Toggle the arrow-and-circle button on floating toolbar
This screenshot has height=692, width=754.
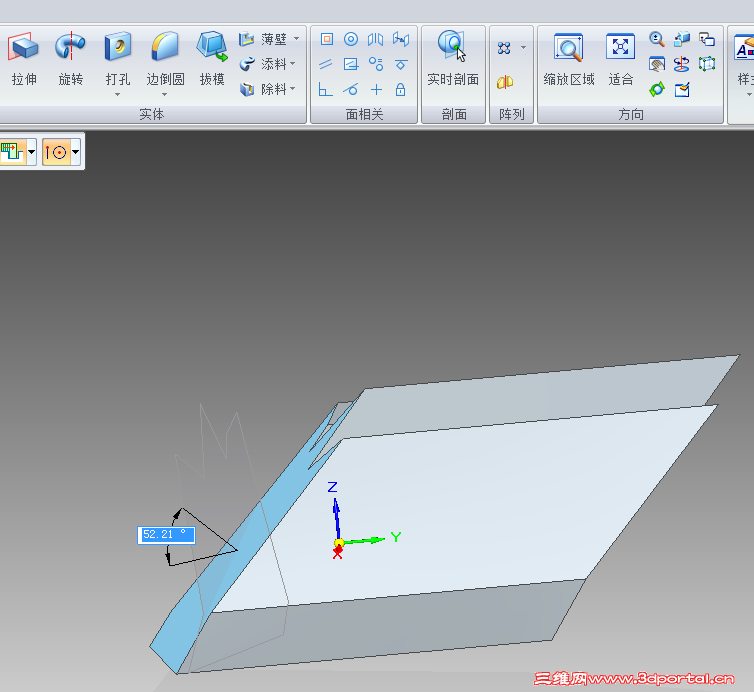click(56, 152)
